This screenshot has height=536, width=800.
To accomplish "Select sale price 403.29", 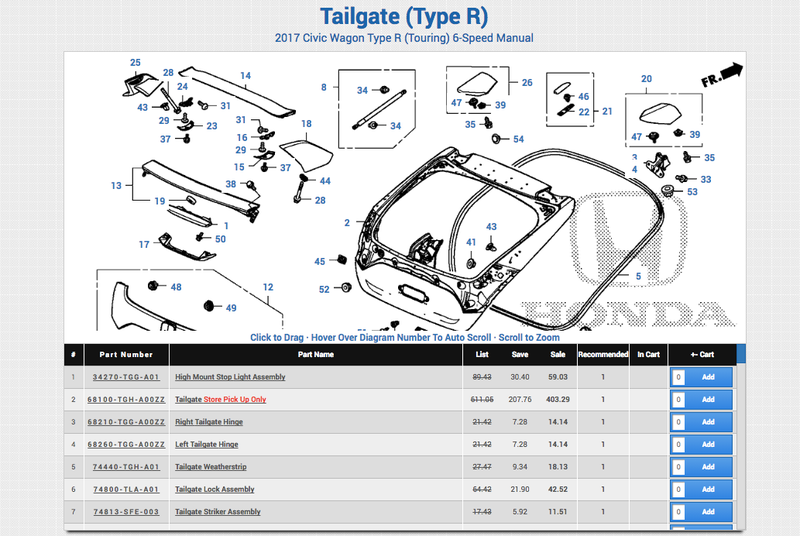I will pos(558,399).
